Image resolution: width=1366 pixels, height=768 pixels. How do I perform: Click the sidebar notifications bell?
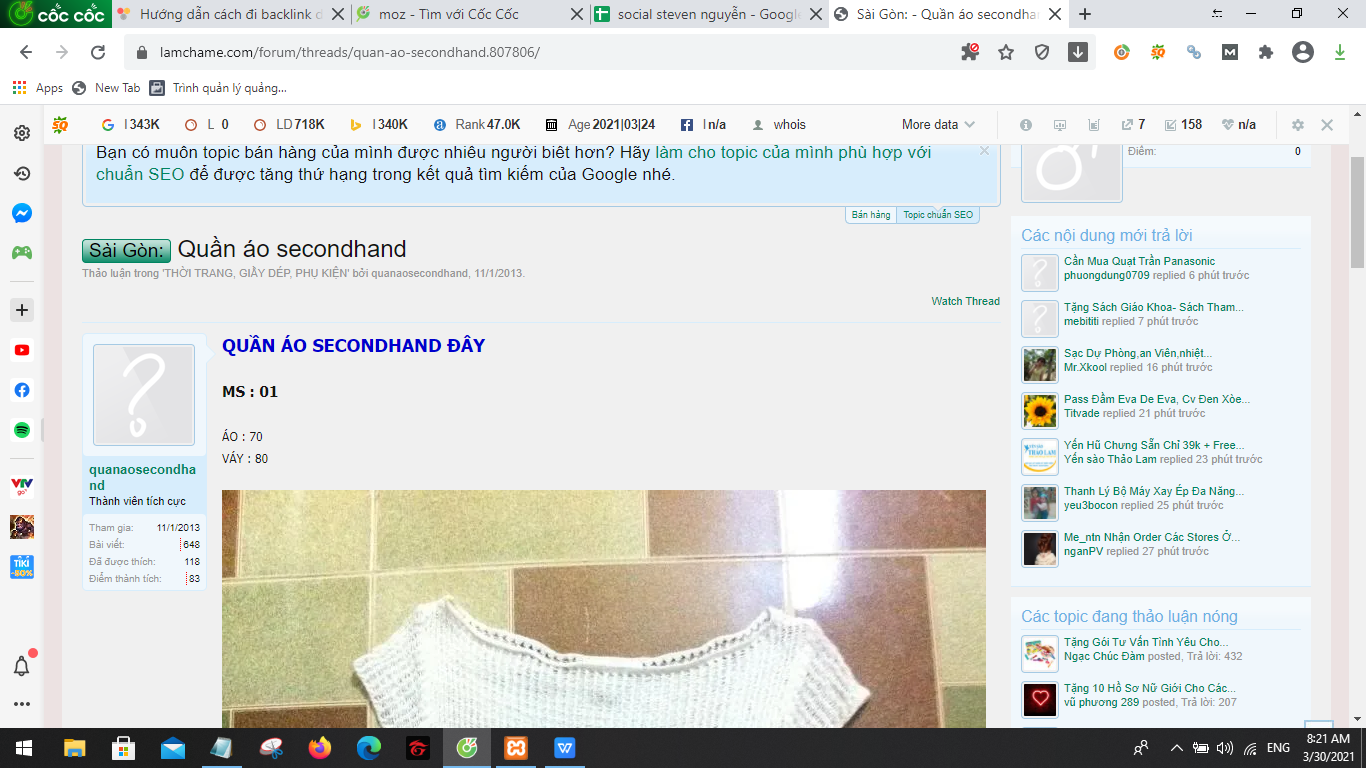21,665
